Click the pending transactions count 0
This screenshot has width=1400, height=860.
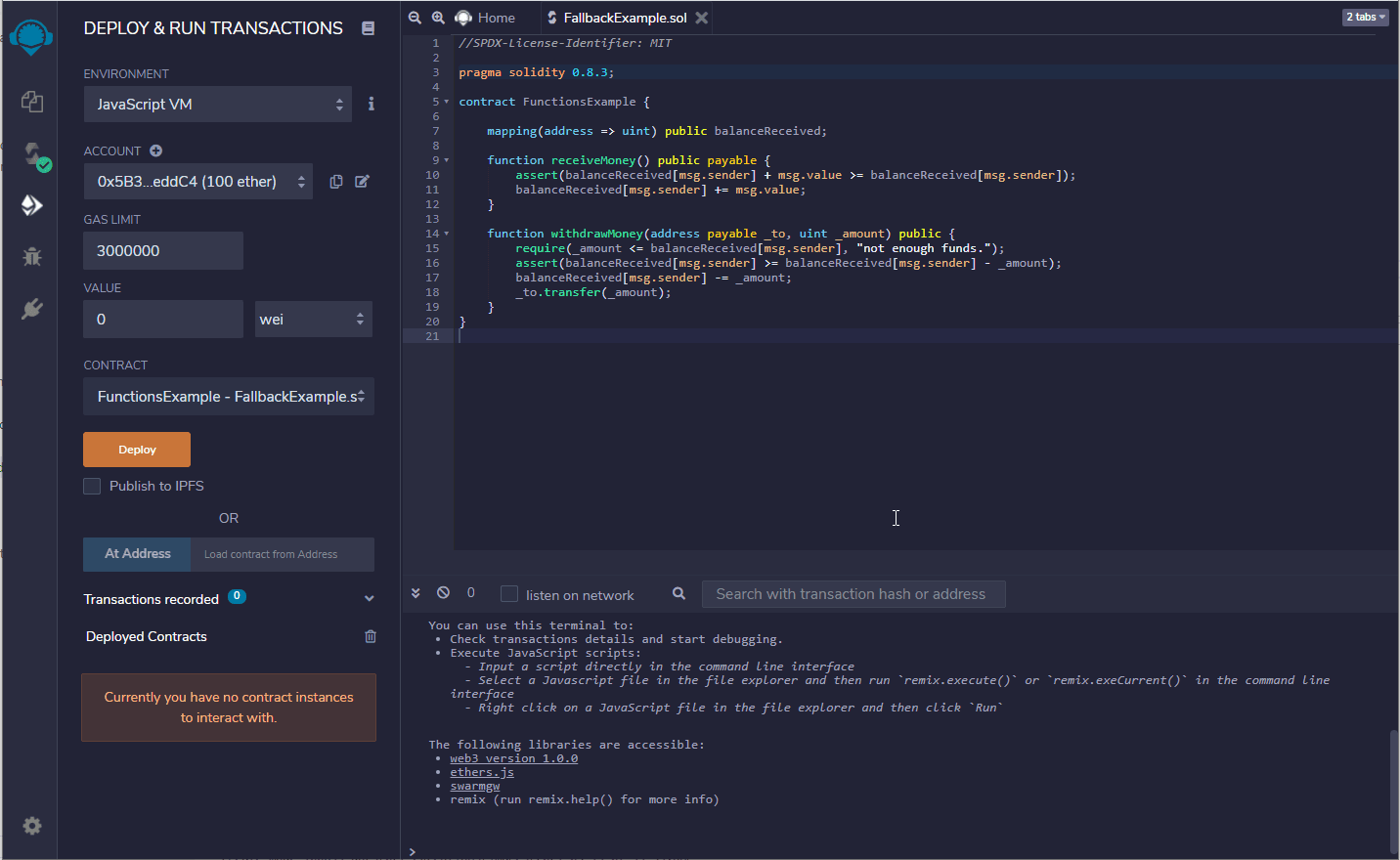471,592
